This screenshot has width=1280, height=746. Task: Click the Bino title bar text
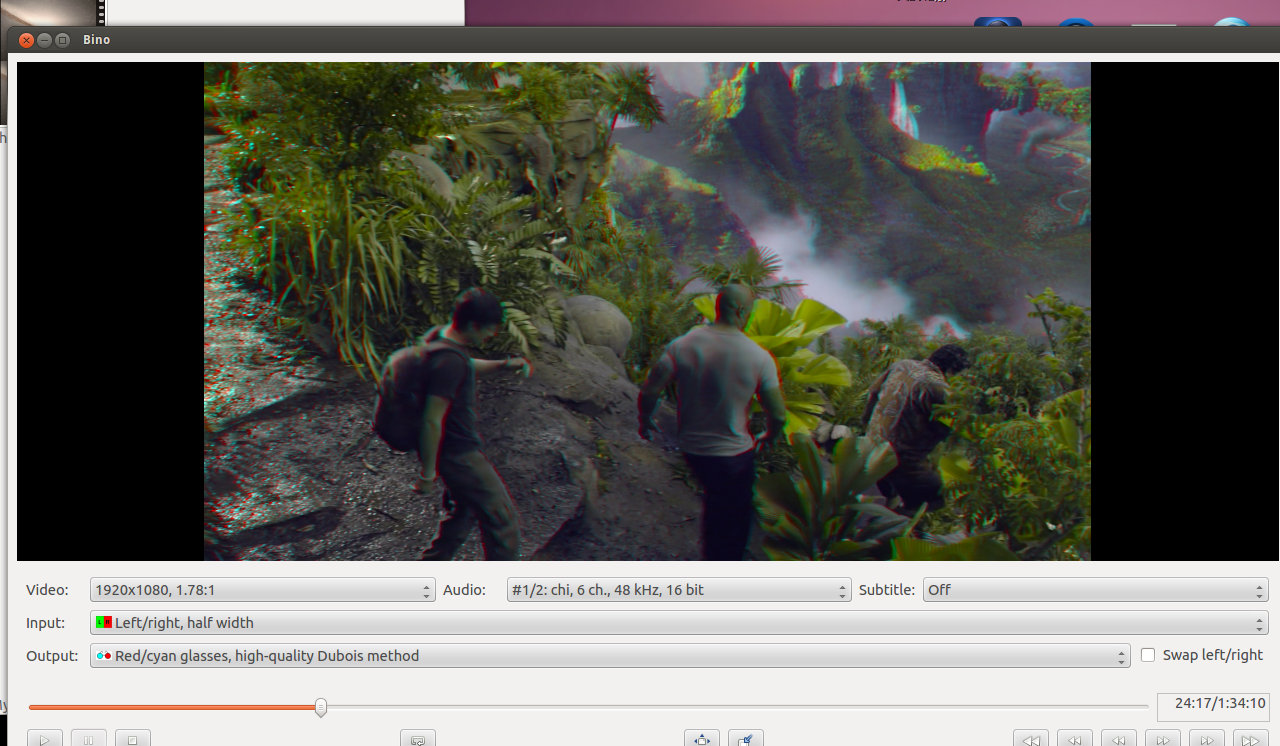[97, 40]
